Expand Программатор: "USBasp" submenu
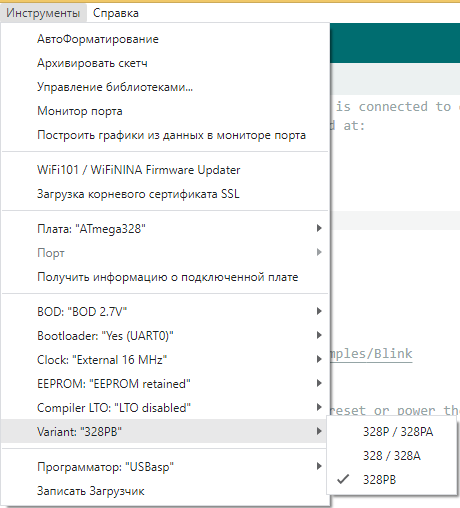The image size is (460, 508). 165,467
